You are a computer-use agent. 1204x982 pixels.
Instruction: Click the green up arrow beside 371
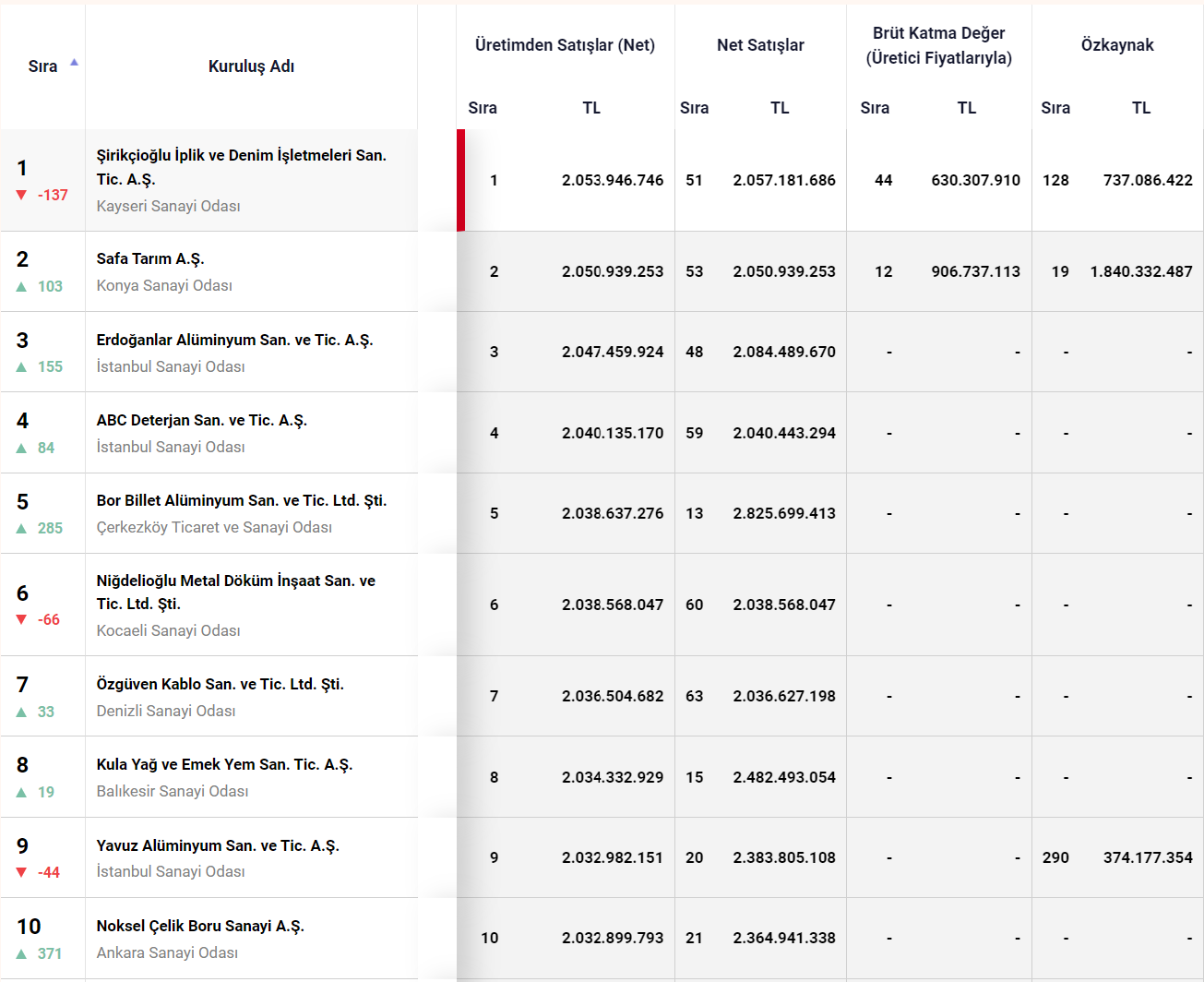pos(21,954)
